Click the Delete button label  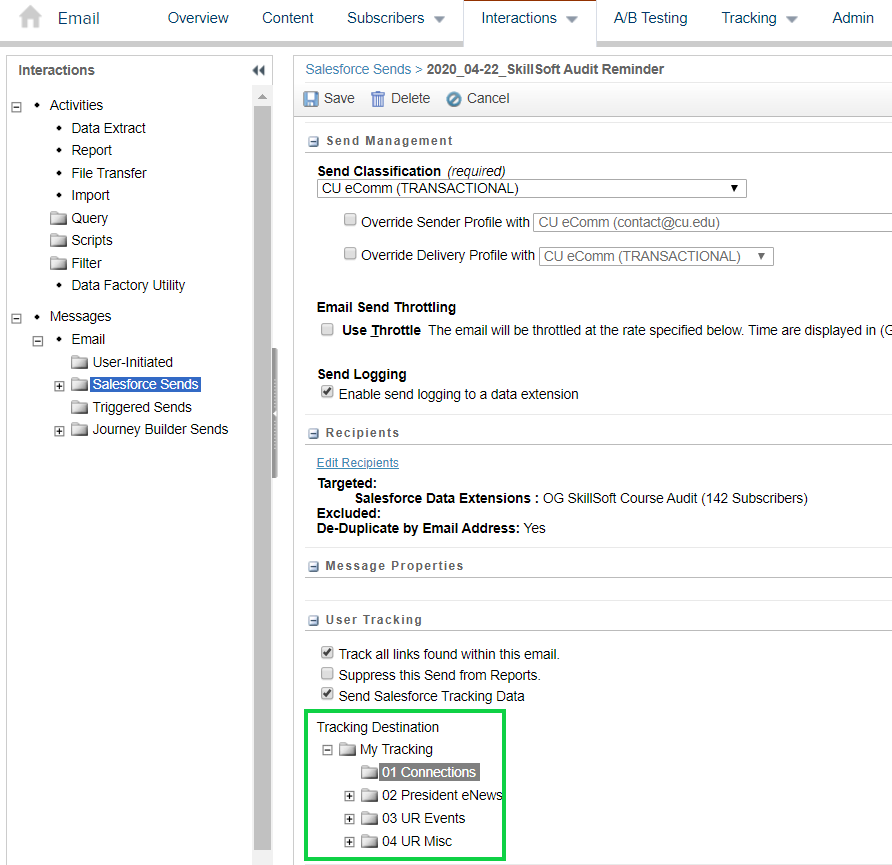[x=410, y=98]
